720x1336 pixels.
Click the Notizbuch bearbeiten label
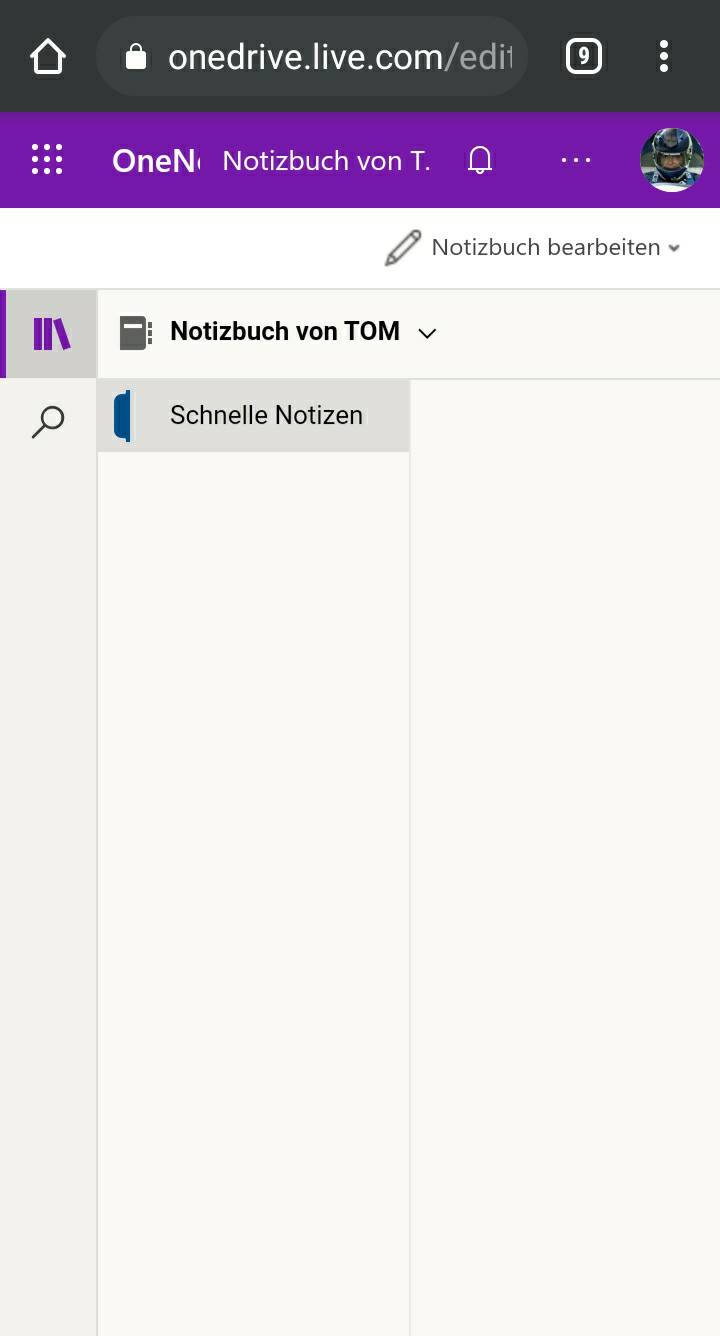point(545,248)
